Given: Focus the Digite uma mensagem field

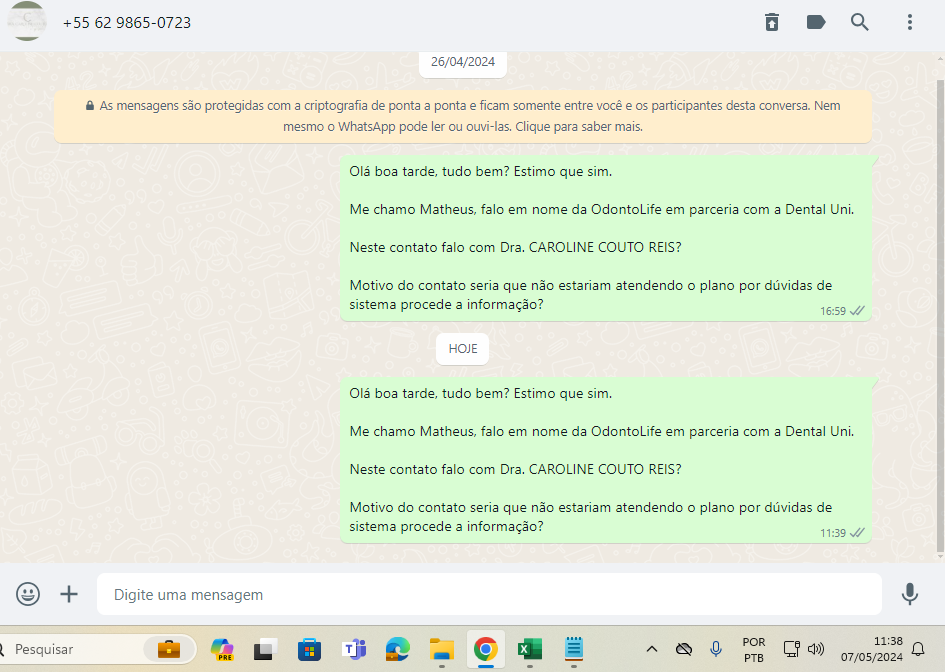Looking at the screenshot, I should (489, 594).
